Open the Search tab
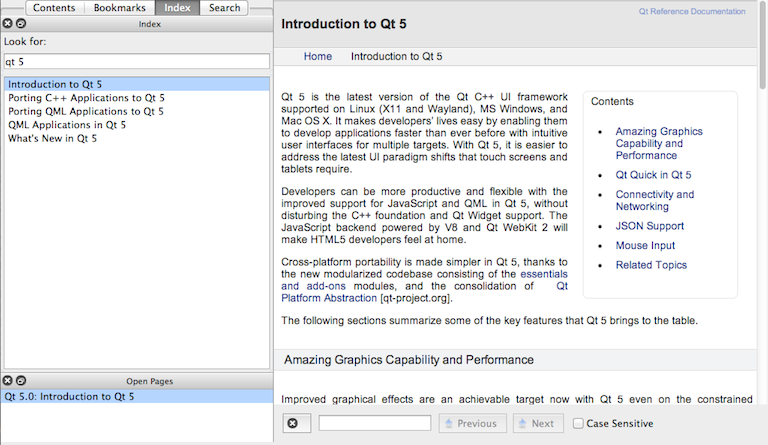This screenshot has height=445, width=768. pyautogui.click(x=224, y=8)
